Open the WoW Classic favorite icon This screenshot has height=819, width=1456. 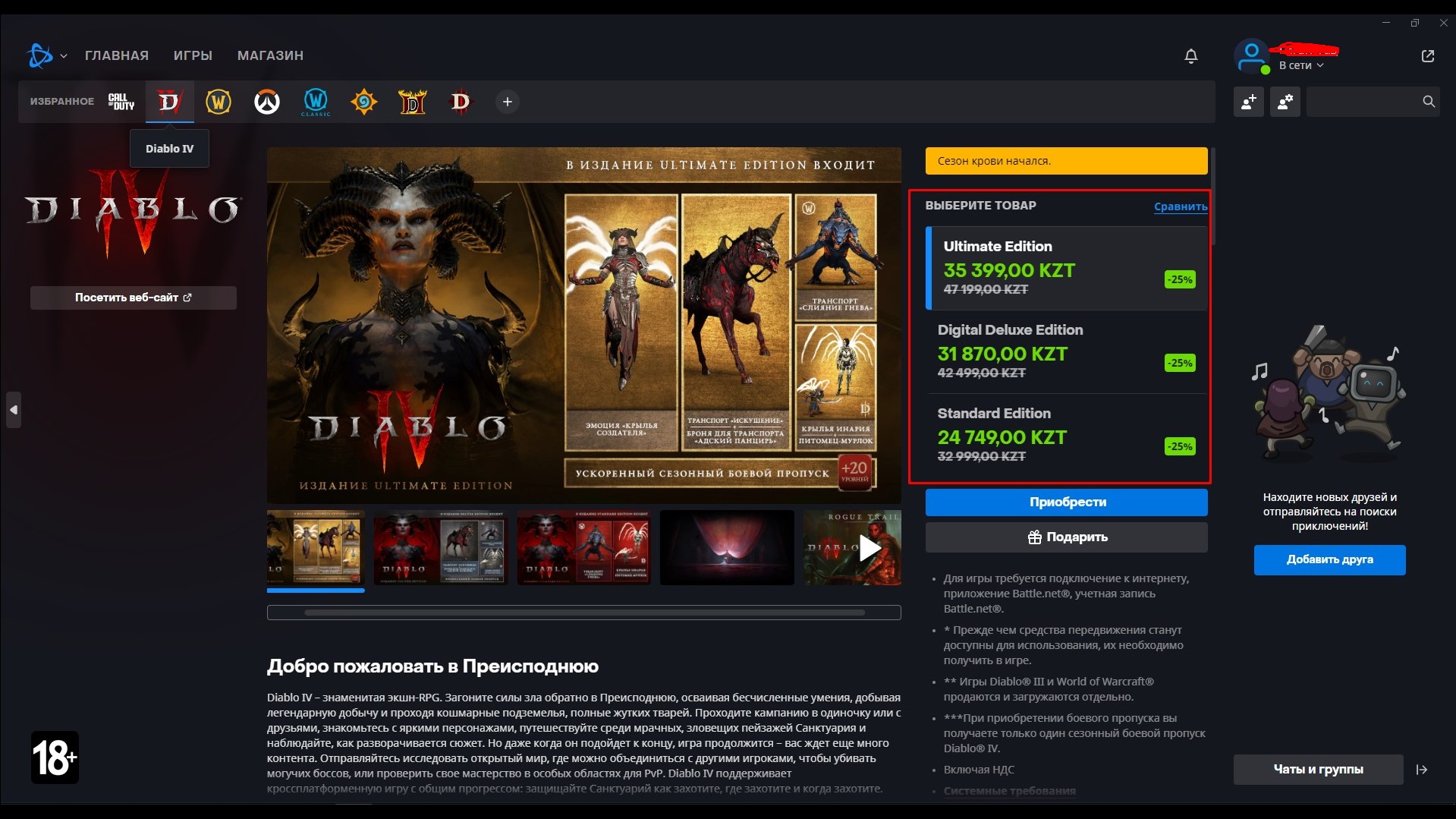pos(316,102)
